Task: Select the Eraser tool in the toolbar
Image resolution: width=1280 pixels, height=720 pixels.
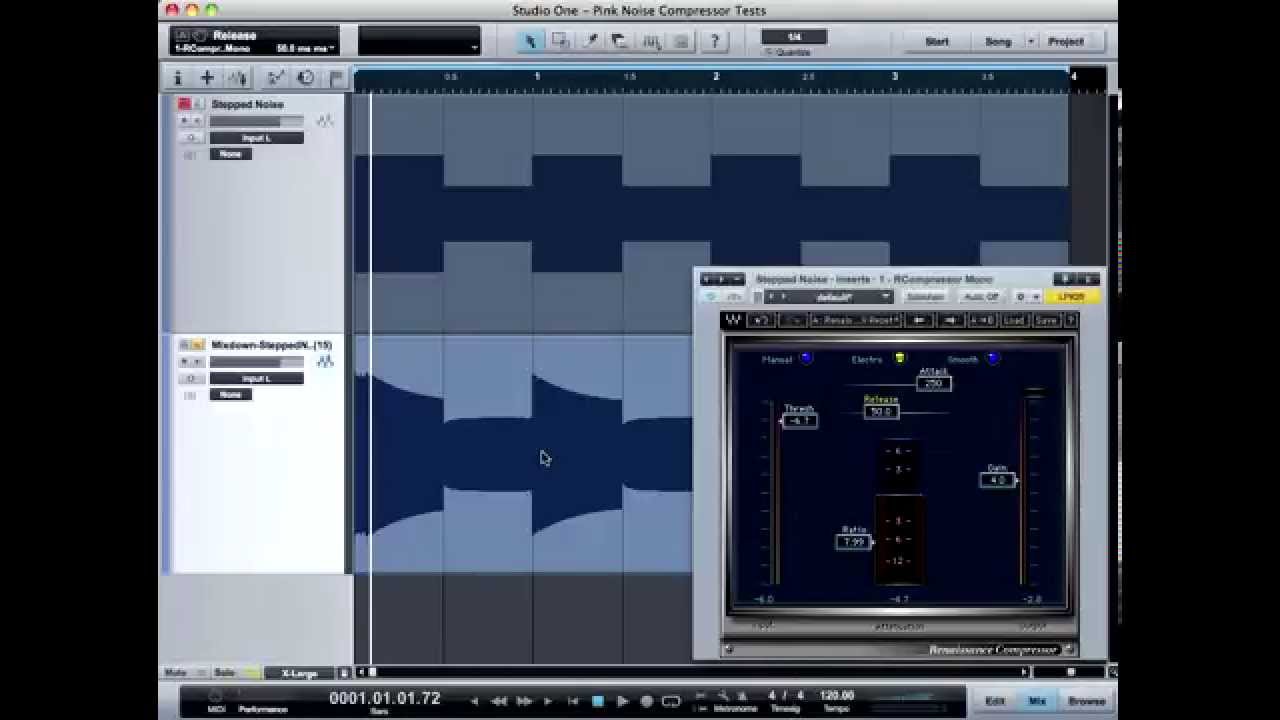Action: pos(620,41)
